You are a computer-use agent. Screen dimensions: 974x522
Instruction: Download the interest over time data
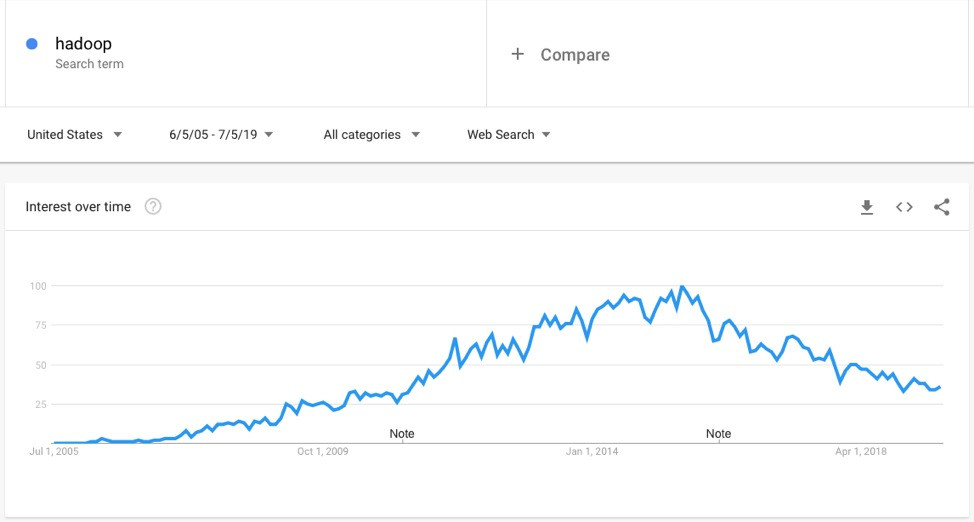pos(867,207)
